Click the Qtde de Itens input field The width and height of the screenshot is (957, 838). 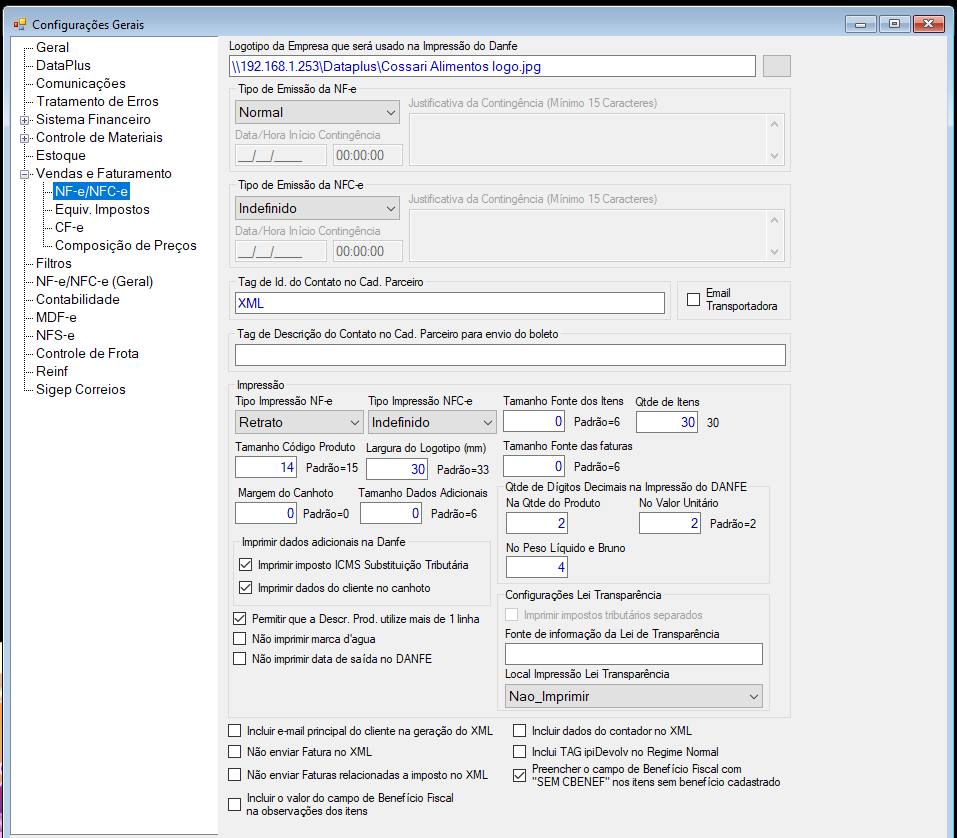tap(666, 422)
